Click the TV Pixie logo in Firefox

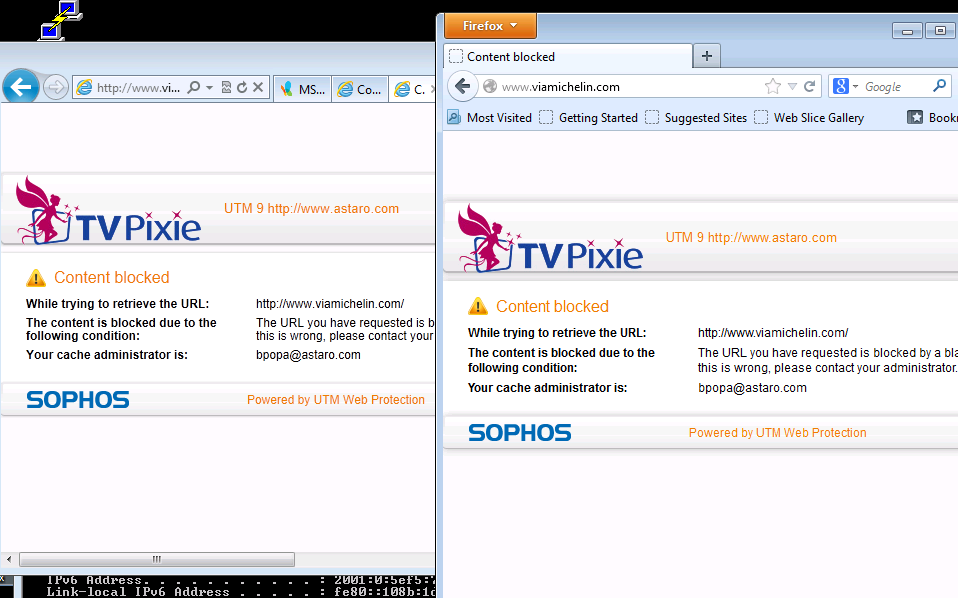[550, 238]
